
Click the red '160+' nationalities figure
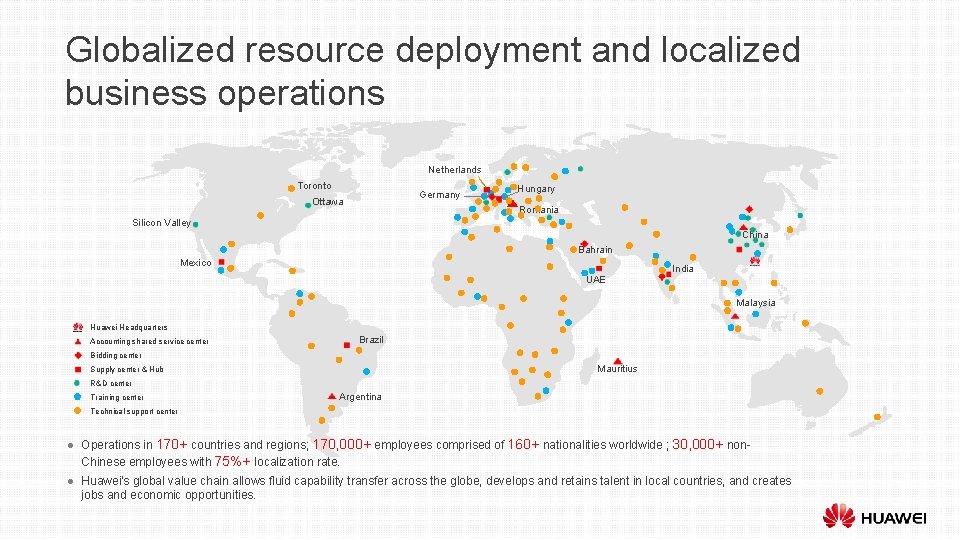523,444
